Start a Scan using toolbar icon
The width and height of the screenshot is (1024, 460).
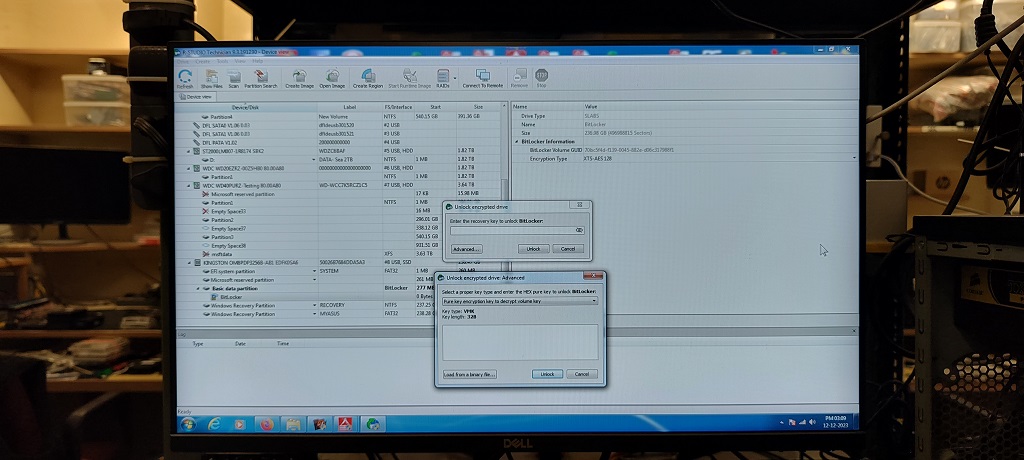coord(234,78)
